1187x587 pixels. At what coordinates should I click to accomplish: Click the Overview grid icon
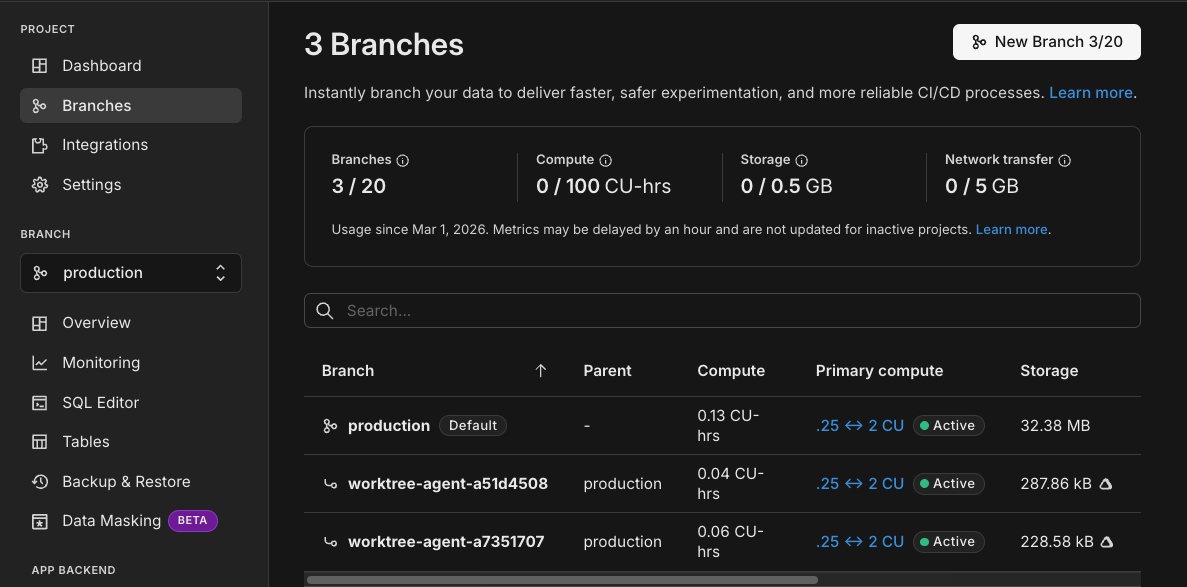(x=39, y=323)
